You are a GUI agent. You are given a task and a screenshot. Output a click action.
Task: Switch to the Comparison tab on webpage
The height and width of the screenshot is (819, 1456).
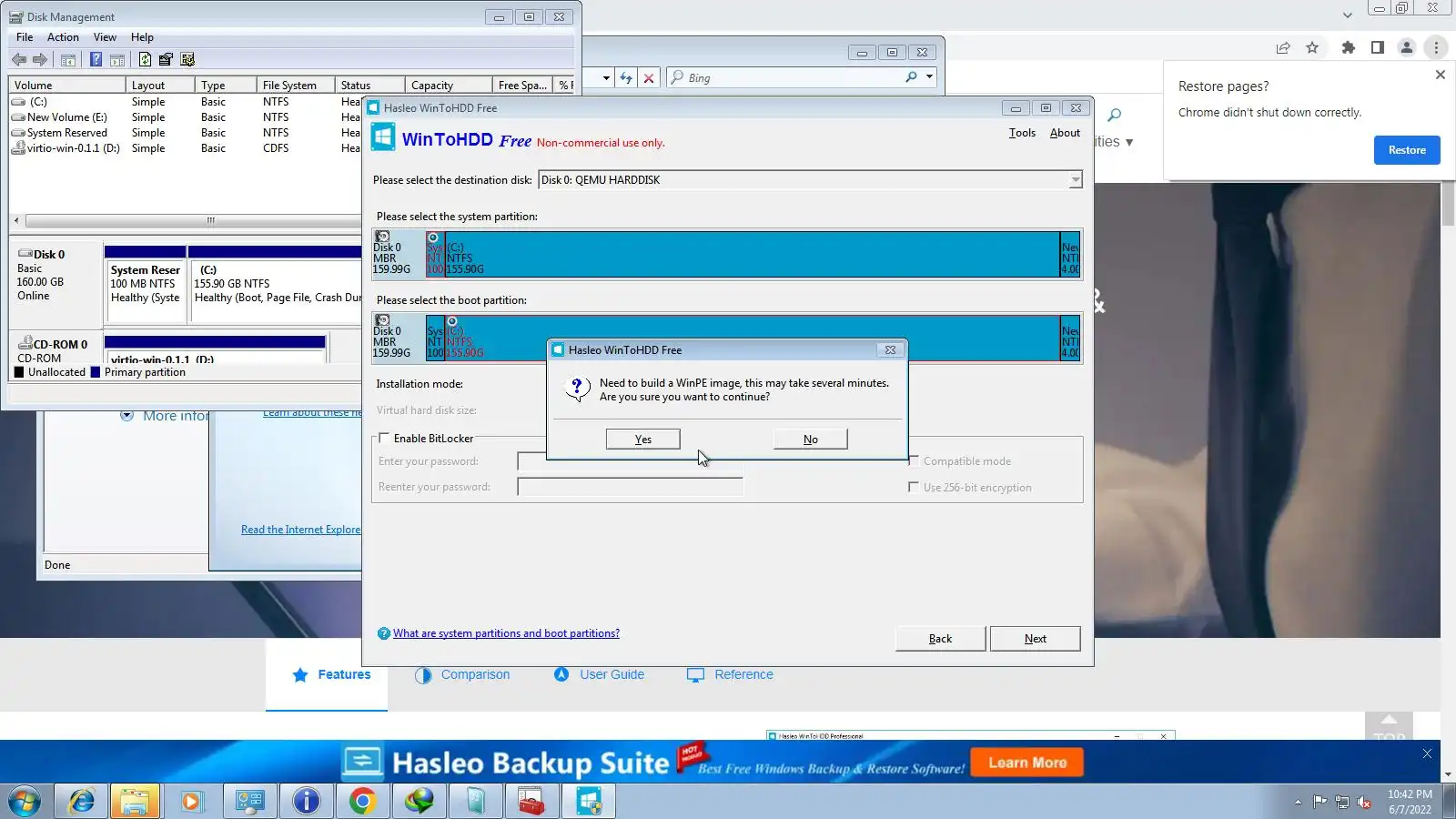462,675
